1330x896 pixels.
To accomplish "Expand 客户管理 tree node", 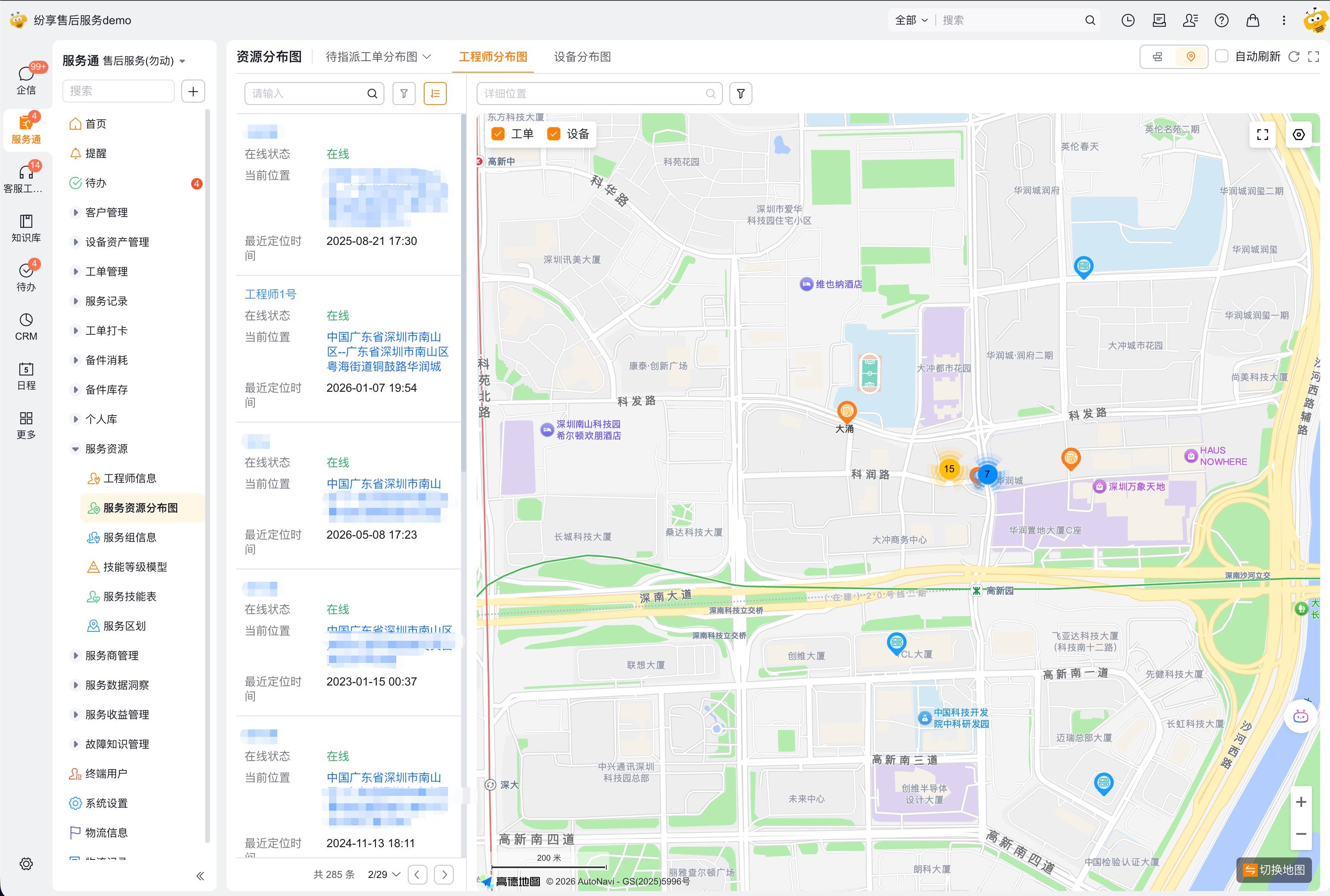I will pyautogui.click(x=75, y=213).
